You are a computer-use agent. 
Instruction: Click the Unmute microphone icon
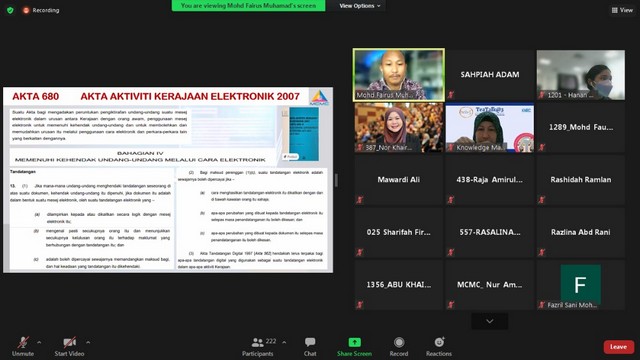(x=23, y=342)
